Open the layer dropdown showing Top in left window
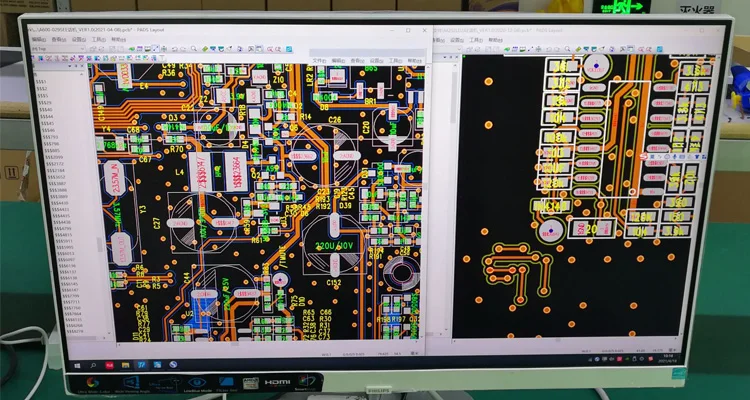750x400 pixels. click(x=58, y=49)
